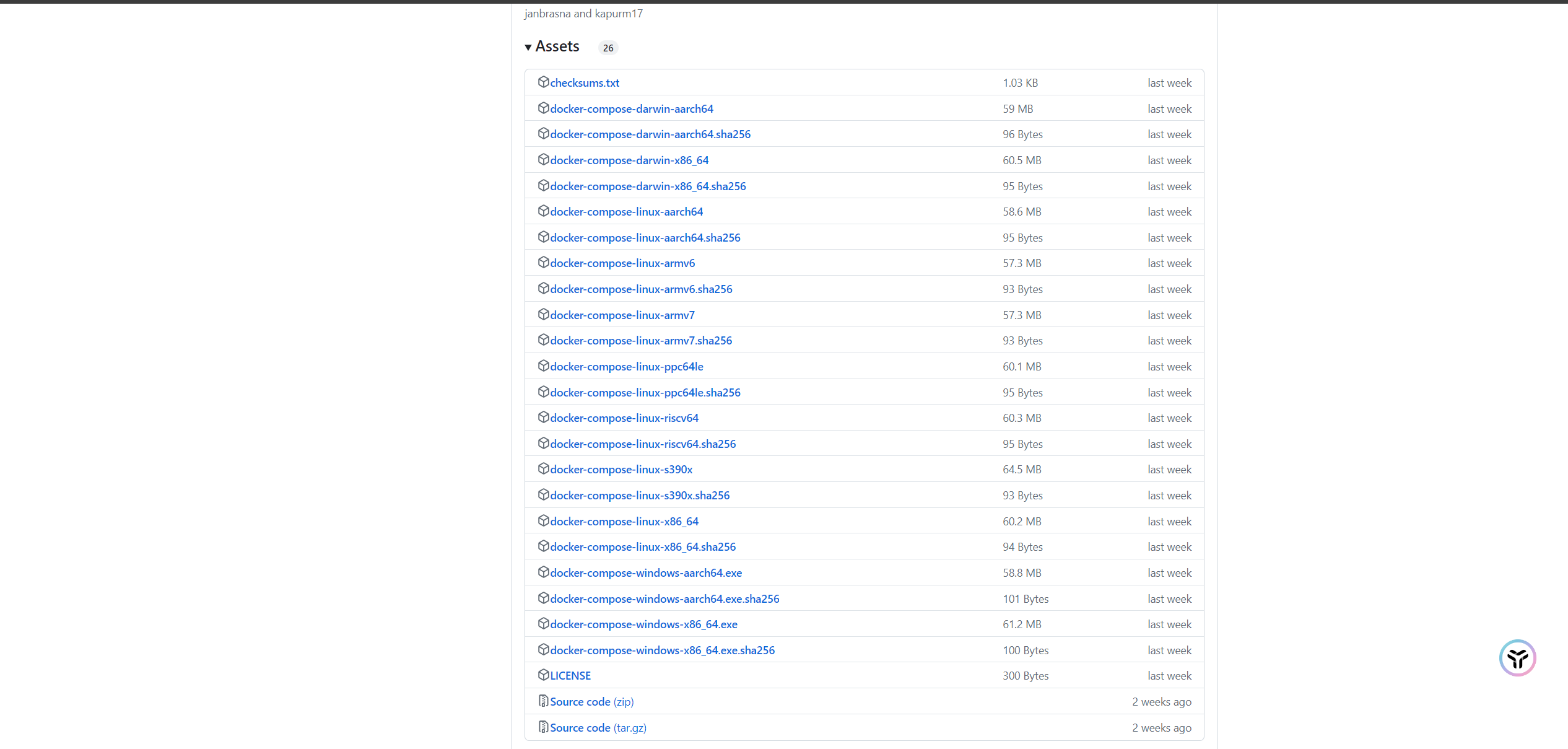This screenshot has height=749, width=1568.
Task: Click the Assets heading text
Action: pos(557,46)
